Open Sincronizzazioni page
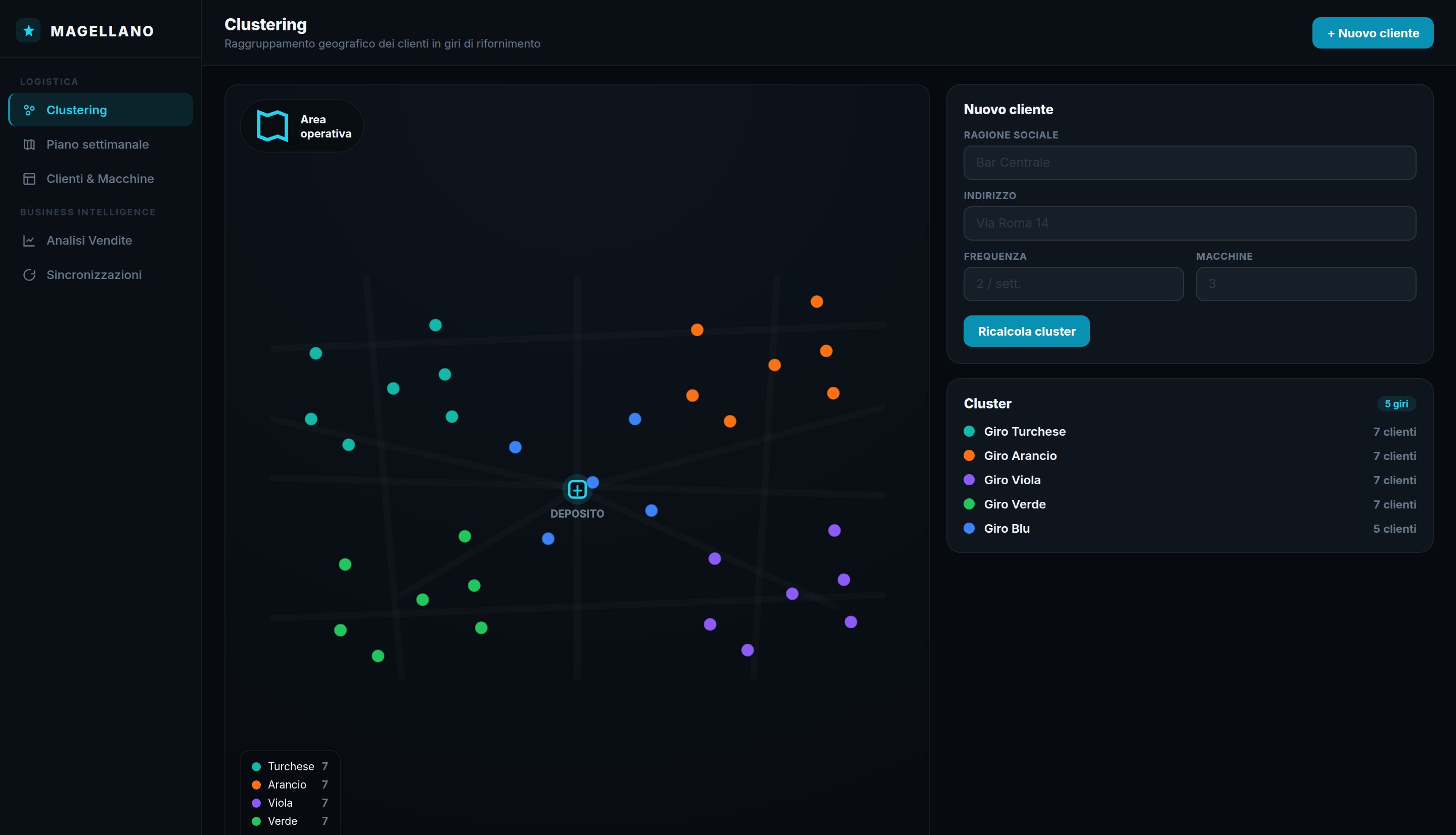This screenshot has height=835, width=1456. point(101,274)
